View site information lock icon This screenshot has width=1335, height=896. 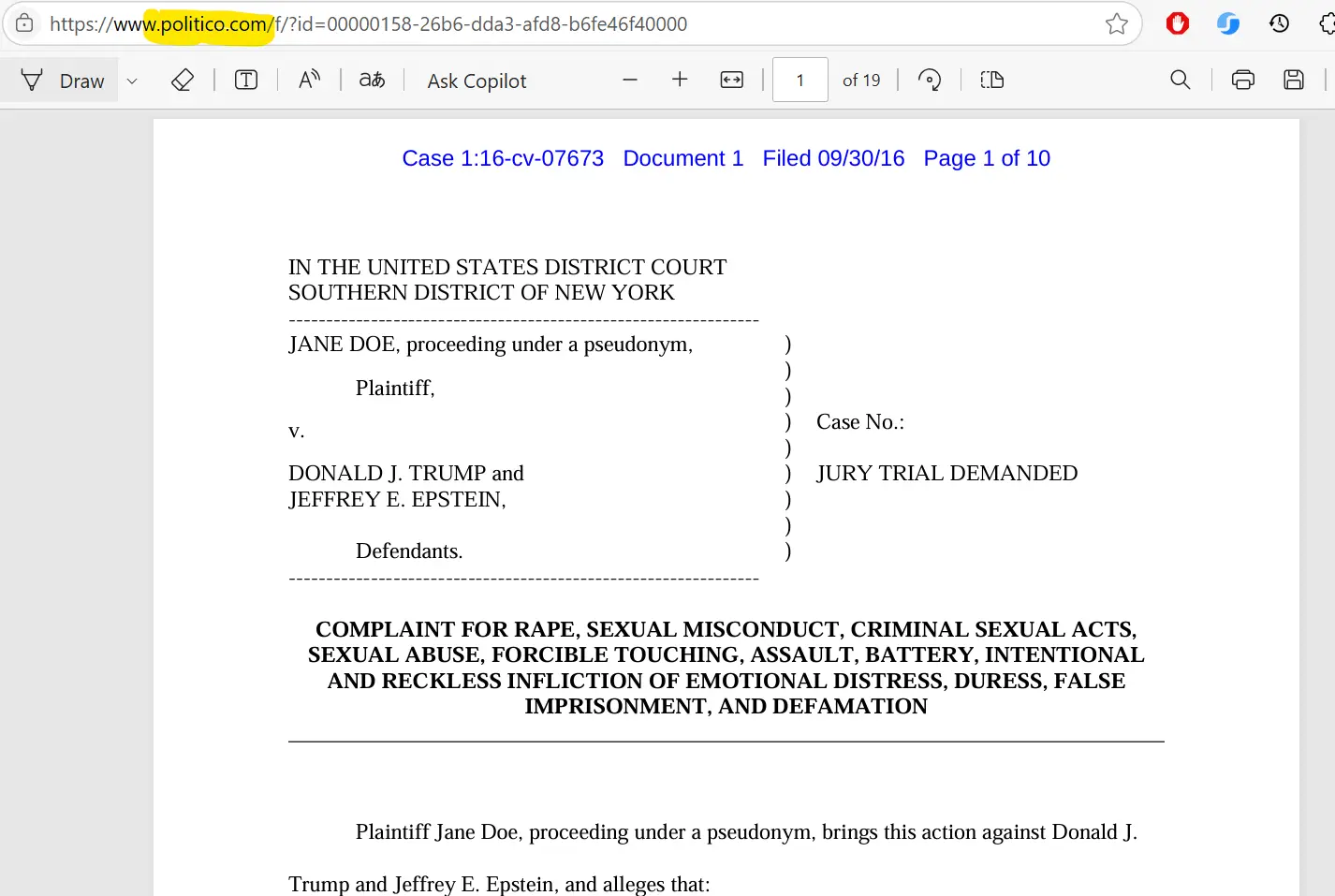(25, 24)
